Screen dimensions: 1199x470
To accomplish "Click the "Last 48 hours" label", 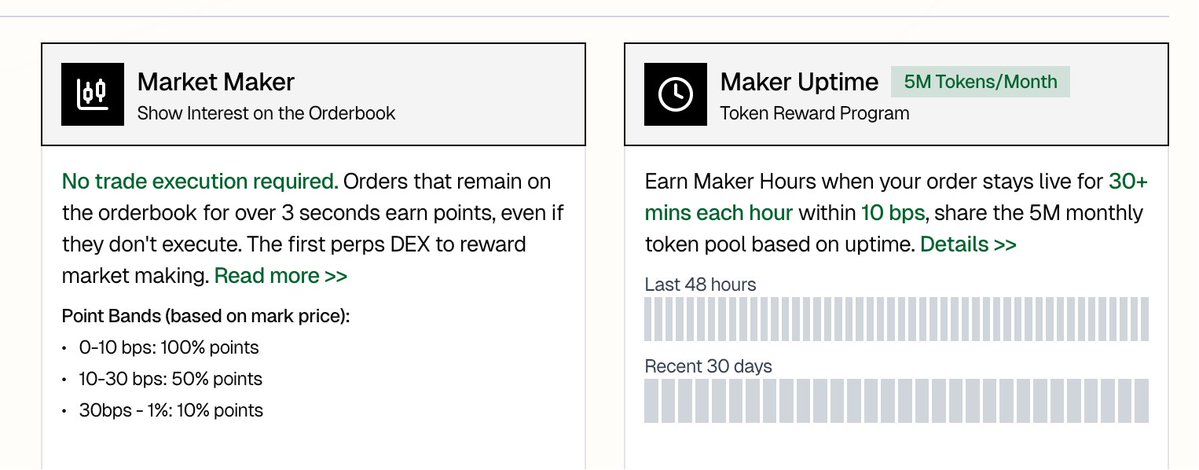I will (x=700, y=285).
